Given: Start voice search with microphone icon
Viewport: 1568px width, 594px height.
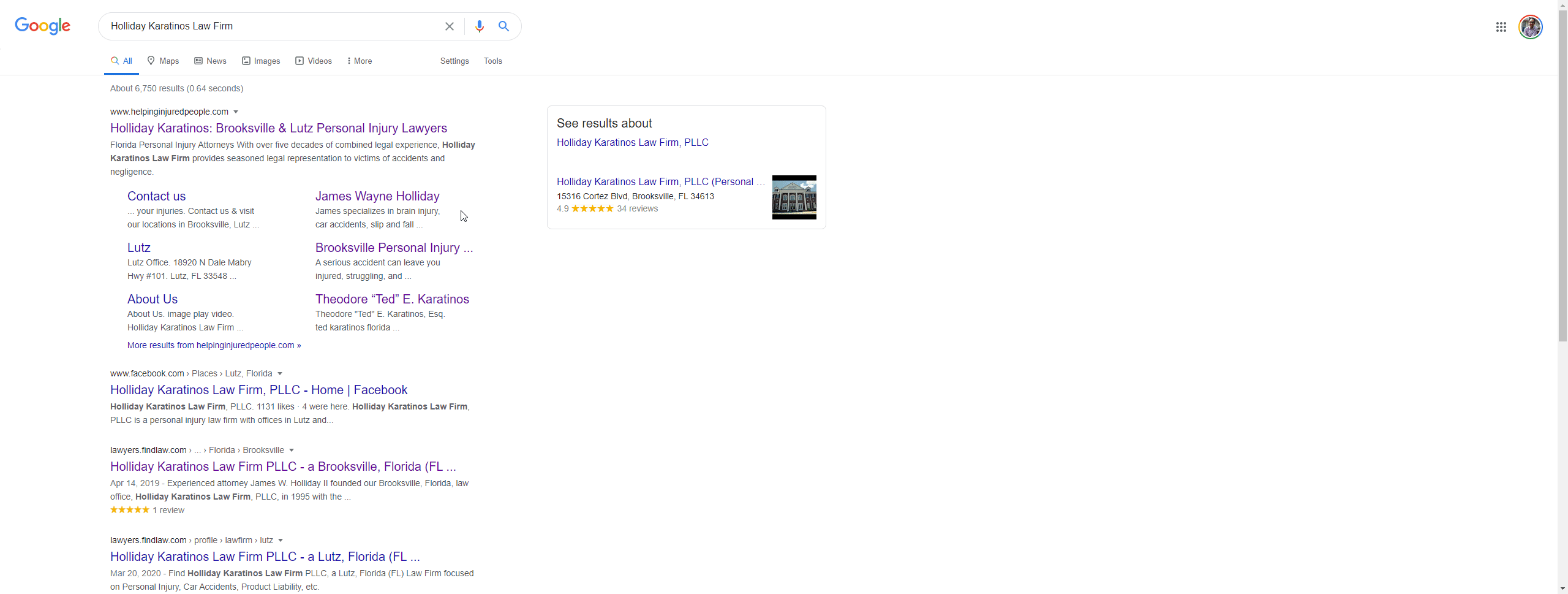Looking at the screenshot, I should coord(480,26).
